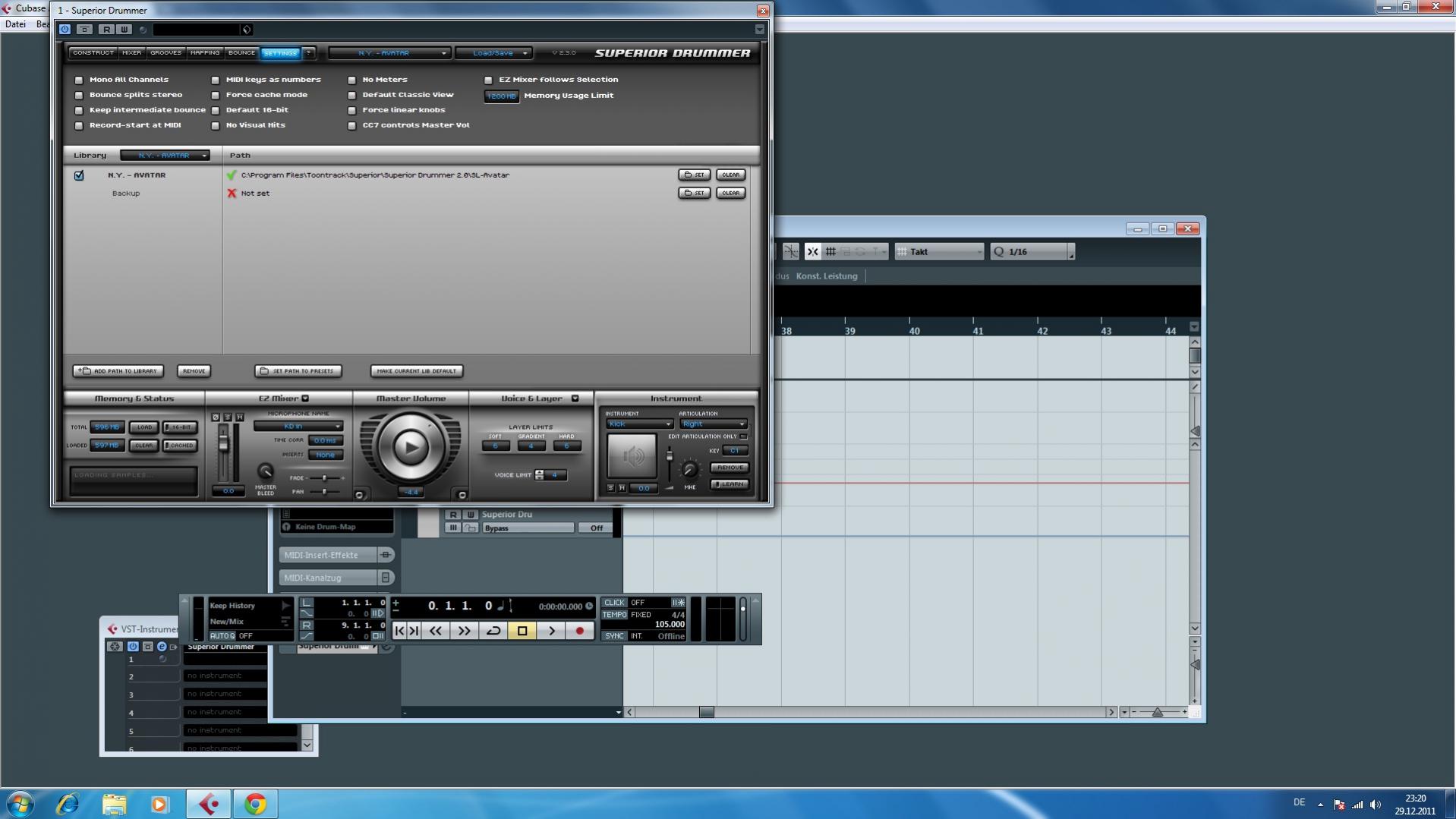The height and width of the screenshot is (819, 1456).
Task: Go to next marker in transport
Action: pyautogui.click(x=414, y=631)
